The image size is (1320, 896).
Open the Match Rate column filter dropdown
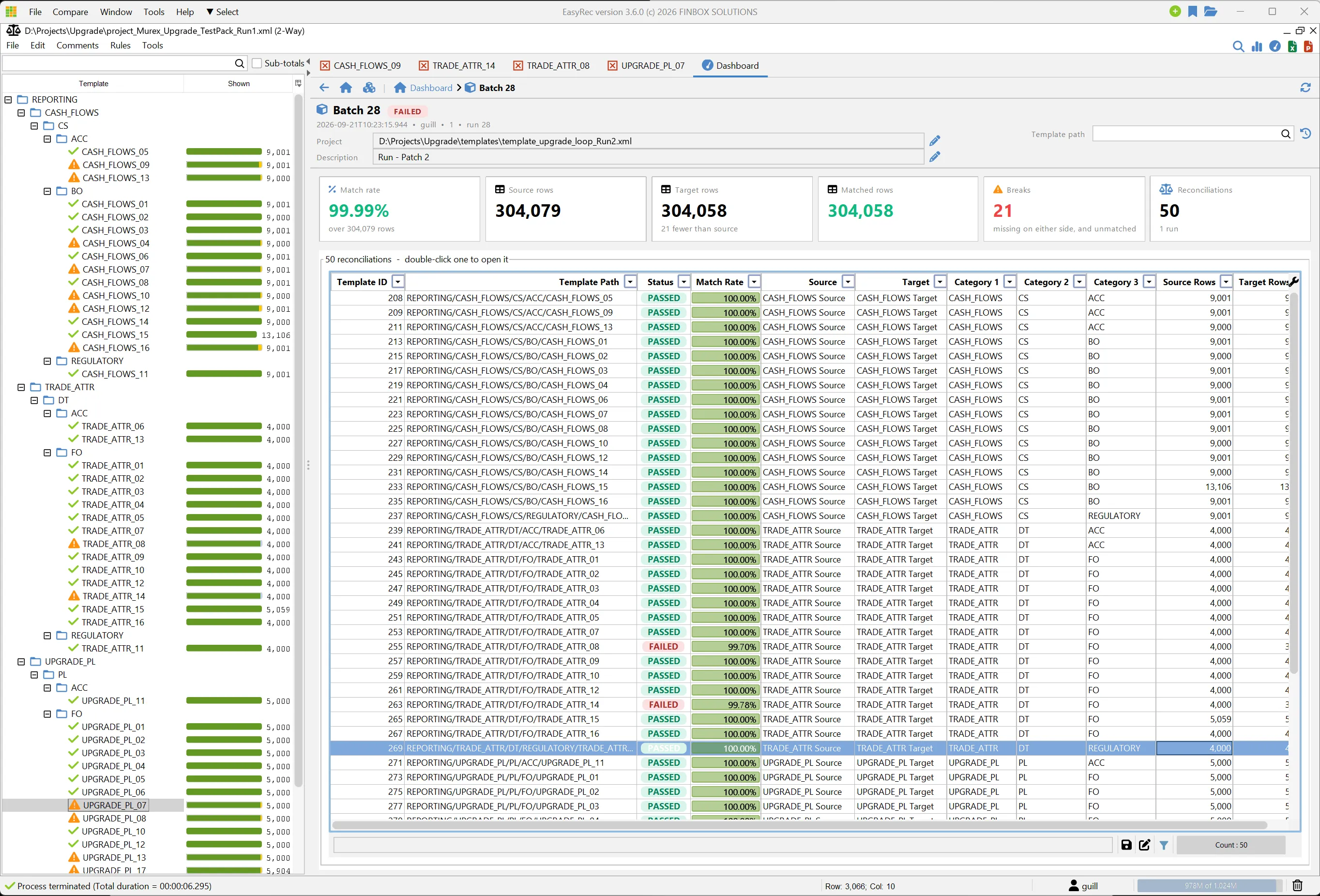pos(754,282)
